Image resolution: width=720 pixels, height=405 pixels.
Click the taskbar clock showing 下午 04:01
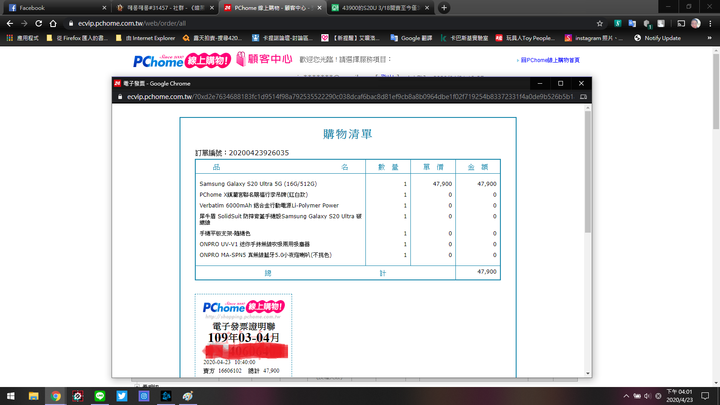tap(679, 396)
